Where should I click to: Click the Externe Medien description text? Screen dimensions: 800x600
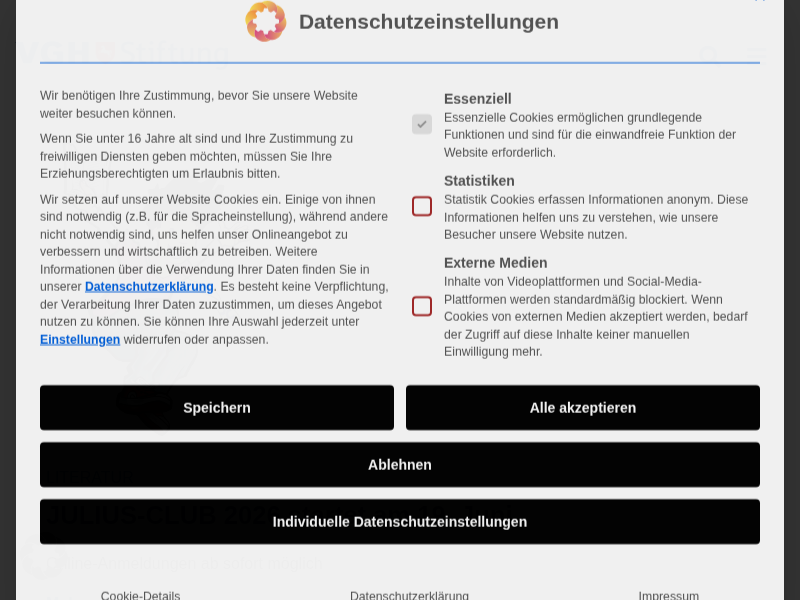point(595,316)
